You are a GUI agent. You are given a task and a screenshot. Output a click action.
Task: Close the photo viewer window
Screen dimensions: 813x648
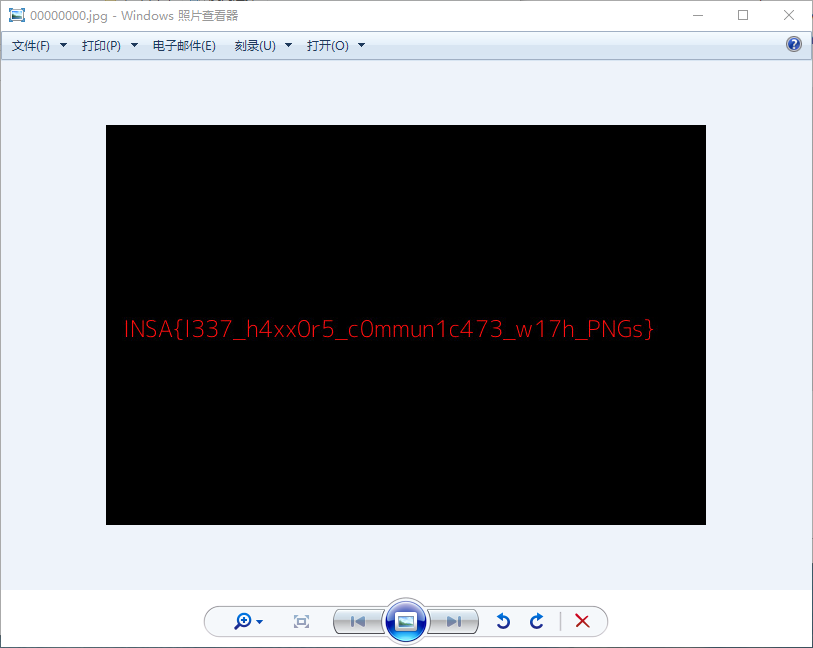pos(789,16)
